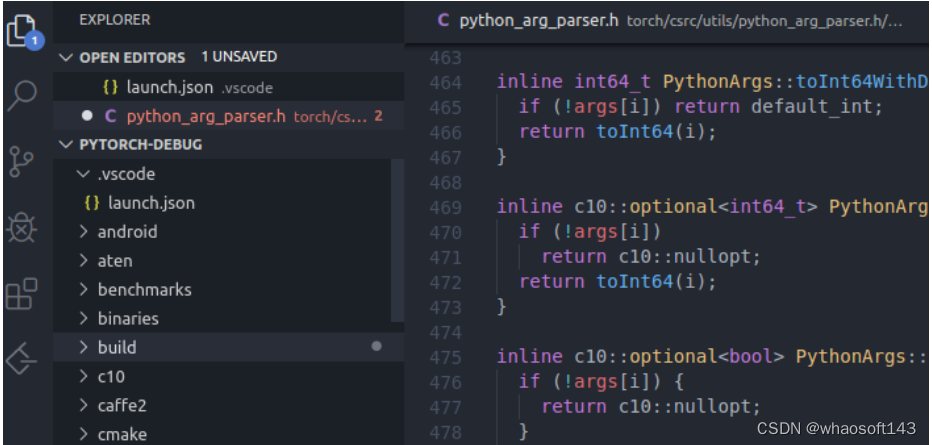Open the Search view icon
The height and width of the screenshot is (445, 932).
click(x=23, y=95)
